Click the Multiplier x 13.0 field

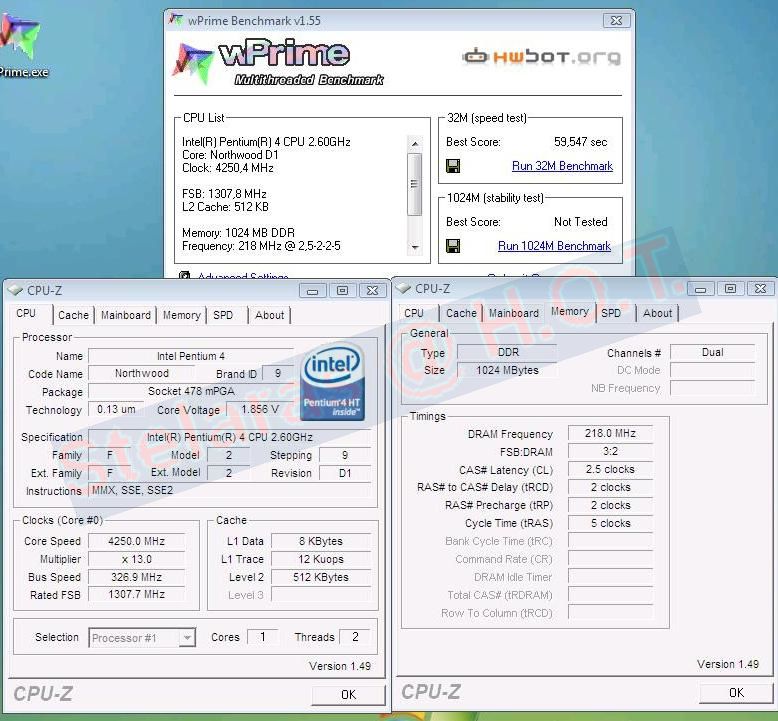136,559
